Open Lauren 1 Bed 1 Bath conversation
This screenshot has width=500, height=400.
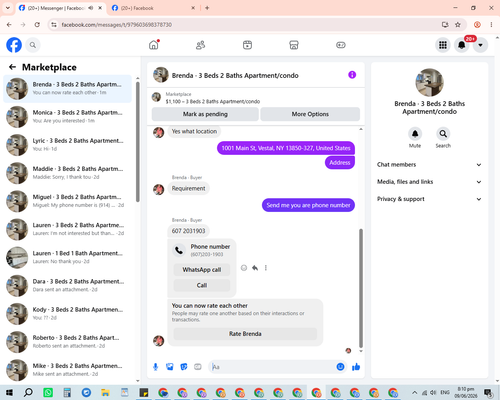click(68, 258)
